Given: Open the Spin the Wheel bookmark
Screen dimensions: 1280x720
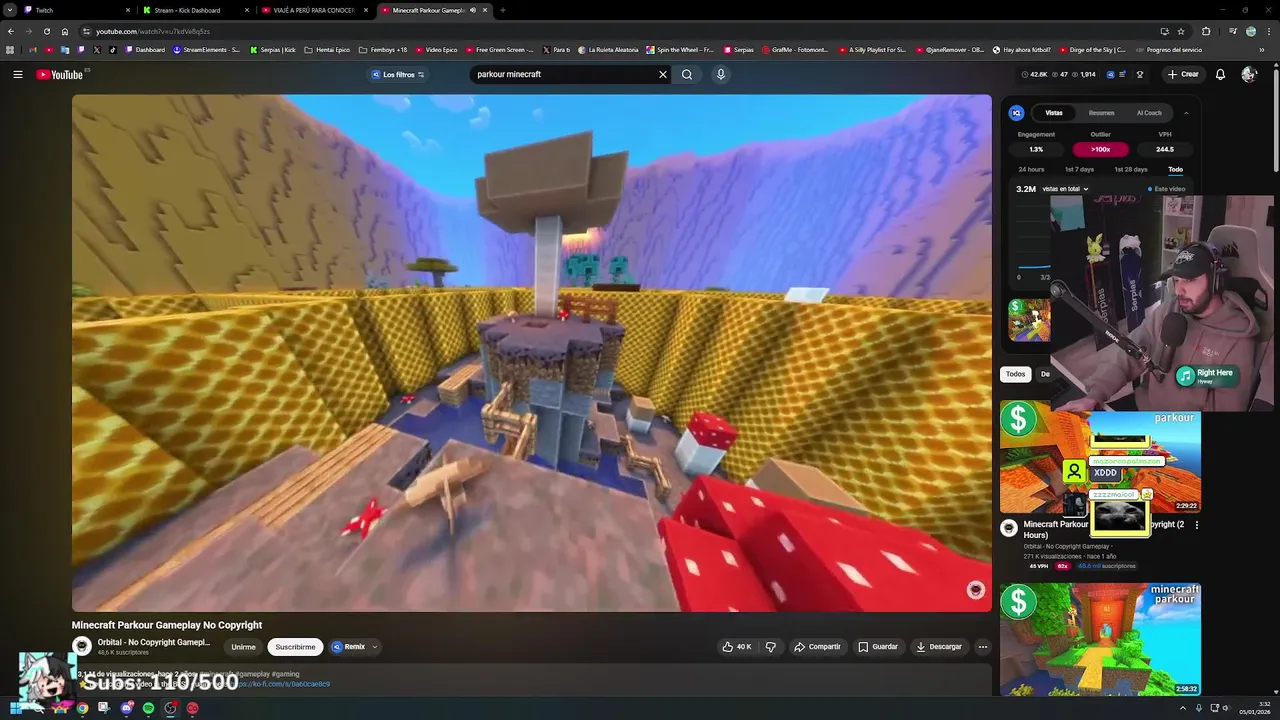Looking at the screenshot, I should pos(680,50).
